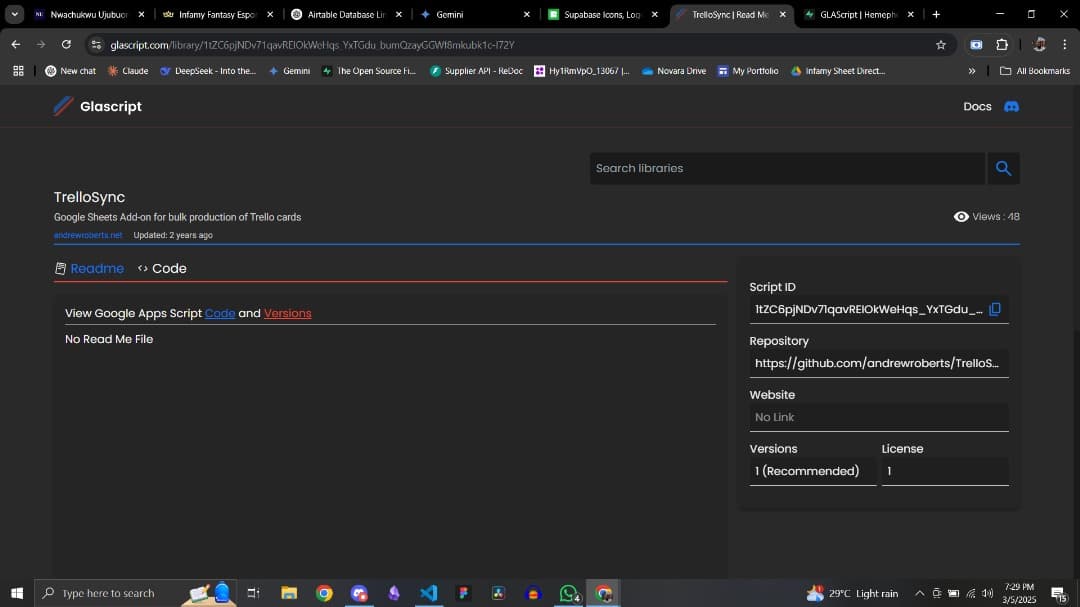
Task: Open the DeepSeek bookmark
Action: tap(208, 71)
